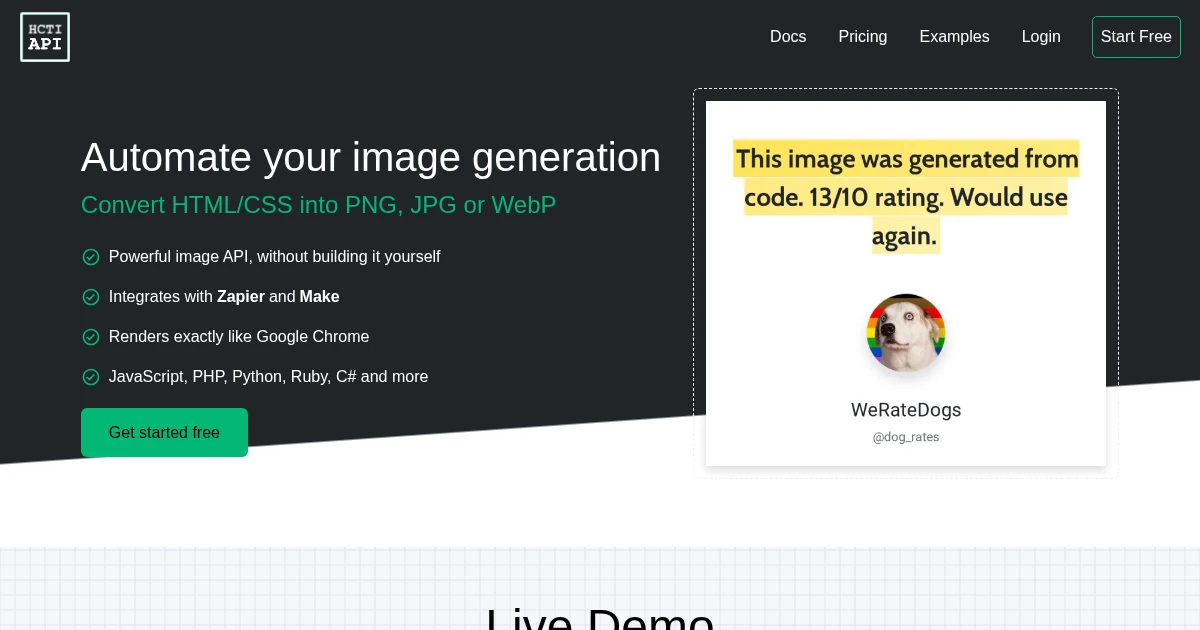Image resolution: width=1200 pixels, height=630 pixels.
Task: Follow the Zapier link
Action: [241, 297]
